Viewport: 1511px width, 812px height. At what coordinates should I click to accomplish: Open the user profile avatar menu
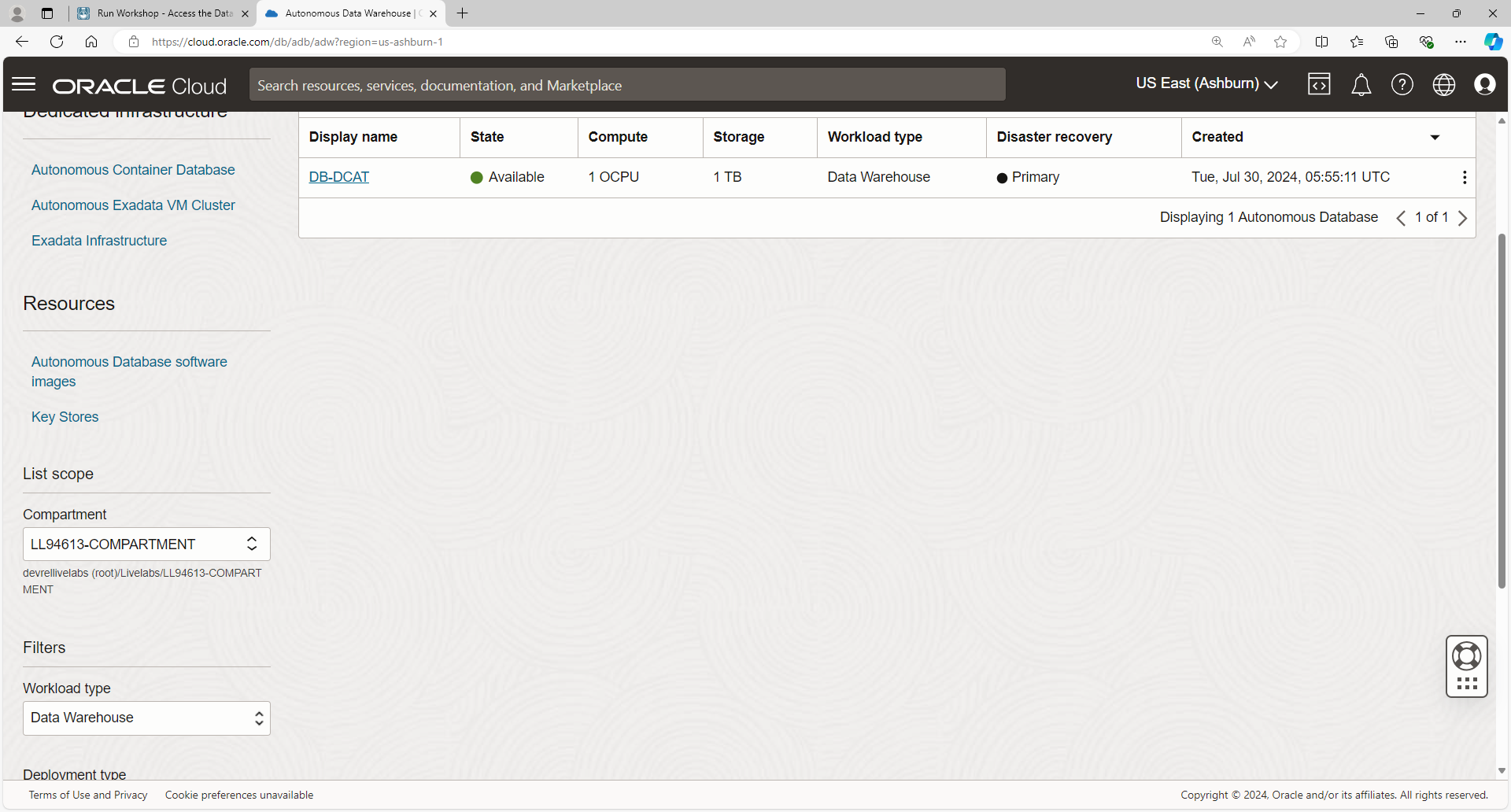point(1484,84)
